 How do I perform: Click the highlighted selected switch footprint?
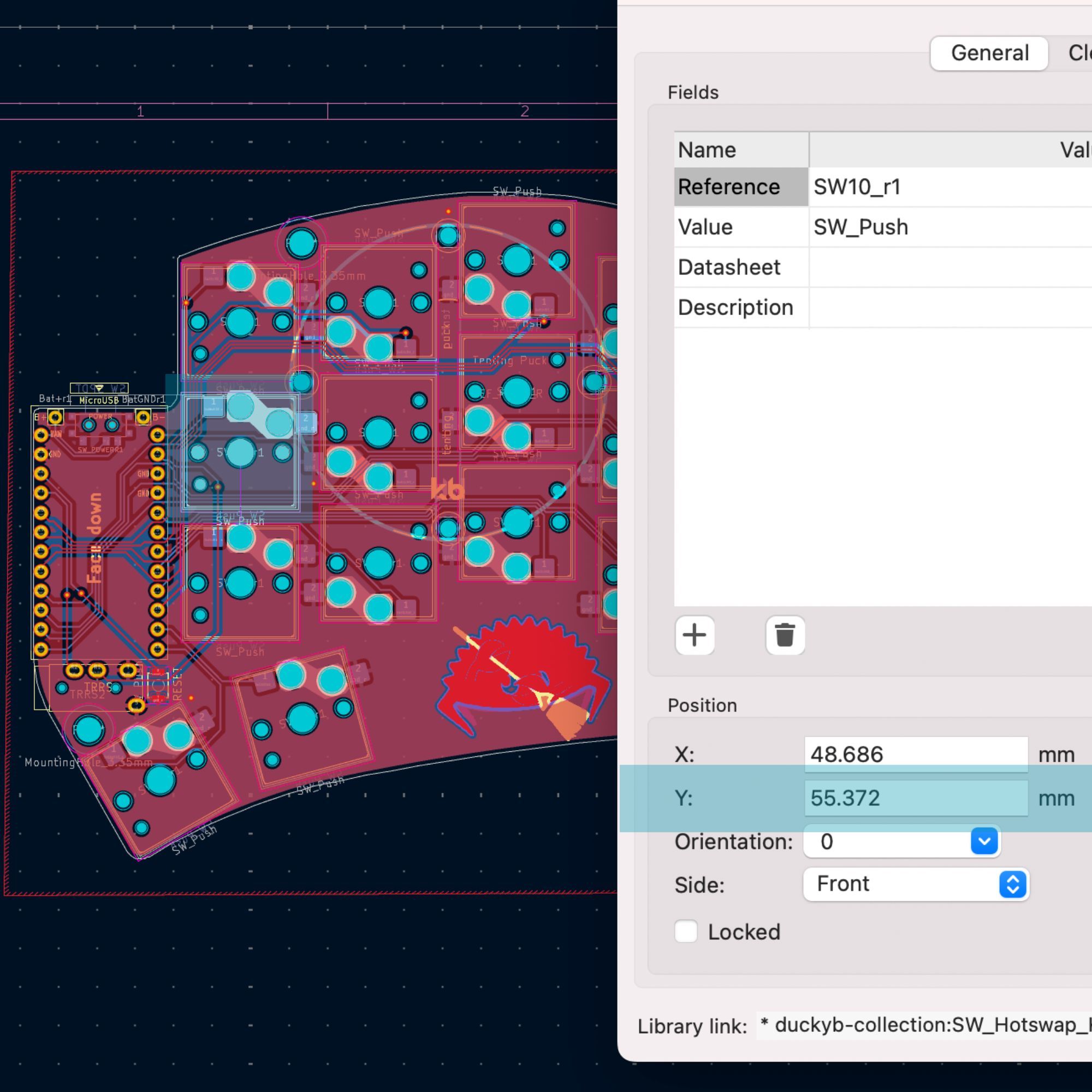pyautogui.click(x=241, y=452)
